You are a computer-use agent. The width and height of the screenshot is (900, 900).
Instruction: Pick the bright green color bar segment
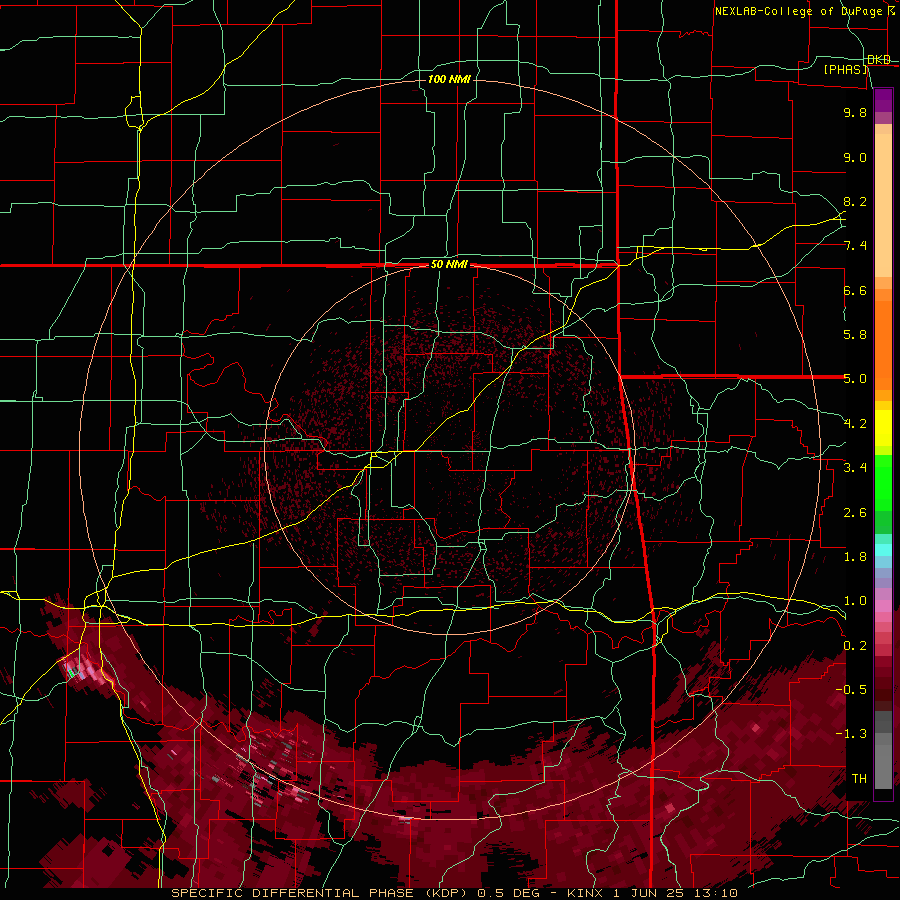pyautogui.click(x=883, y=483)
